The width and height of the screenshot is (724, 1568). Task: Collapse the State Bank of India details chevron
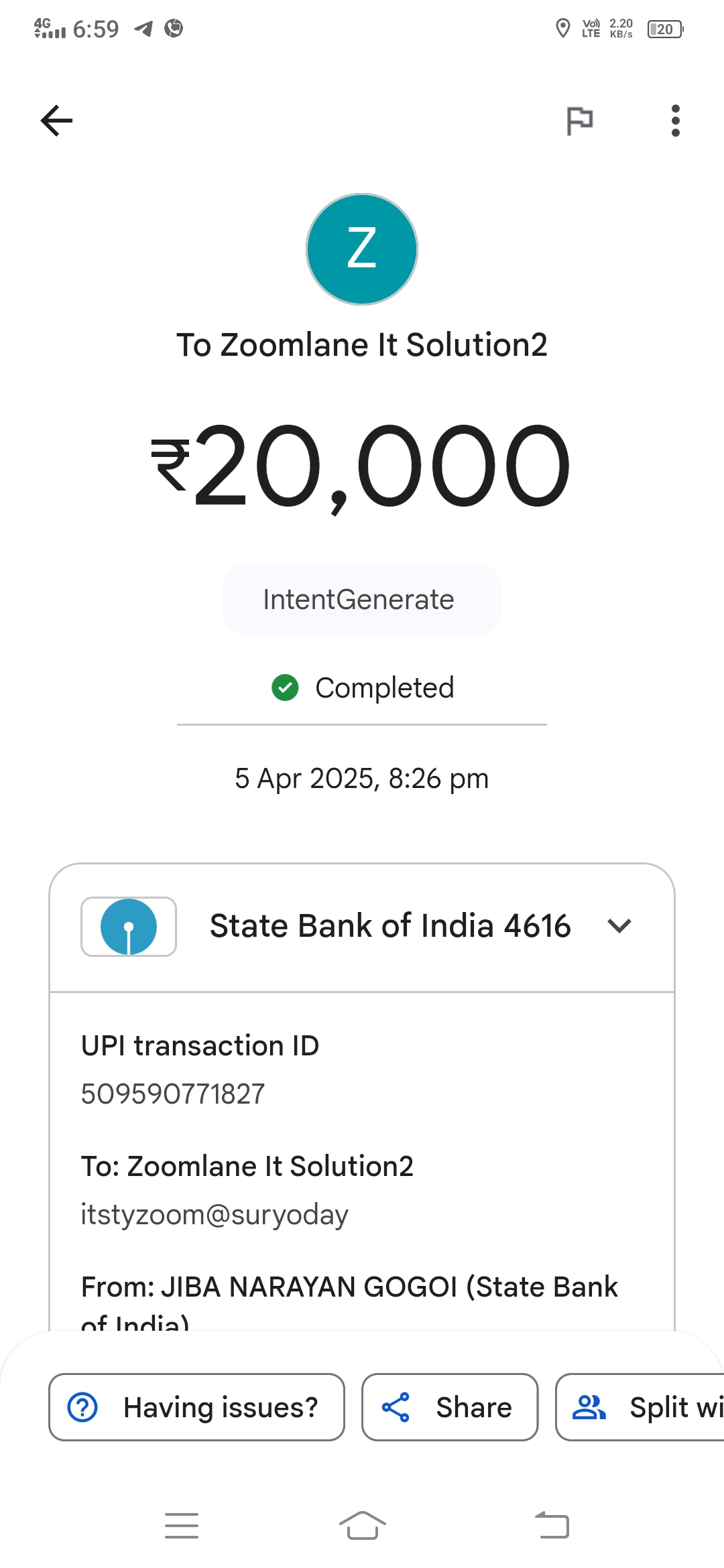coord(619,926)
